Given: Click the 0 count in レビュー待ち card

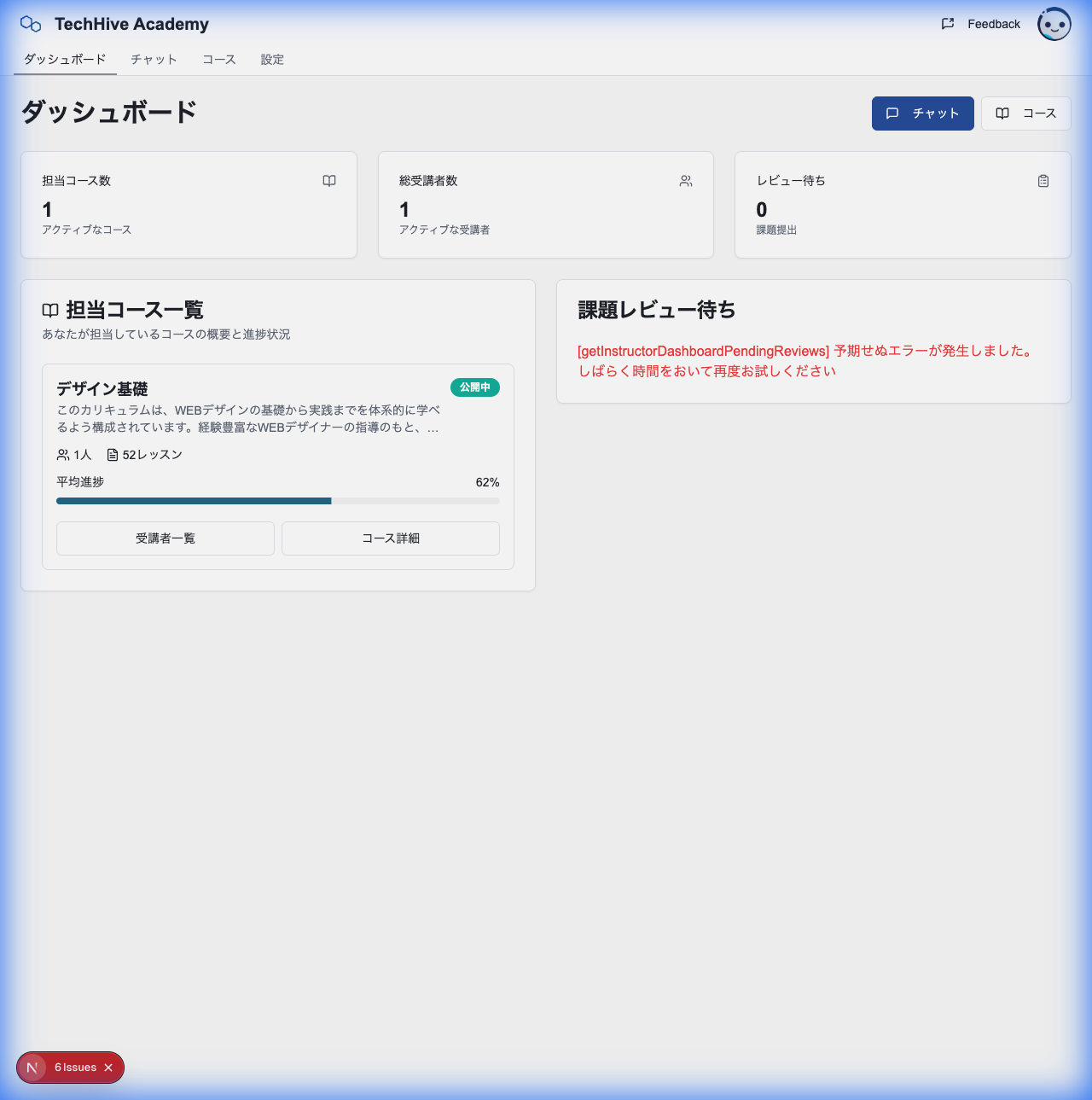Looking at the screenshot, I should (762, 210).
